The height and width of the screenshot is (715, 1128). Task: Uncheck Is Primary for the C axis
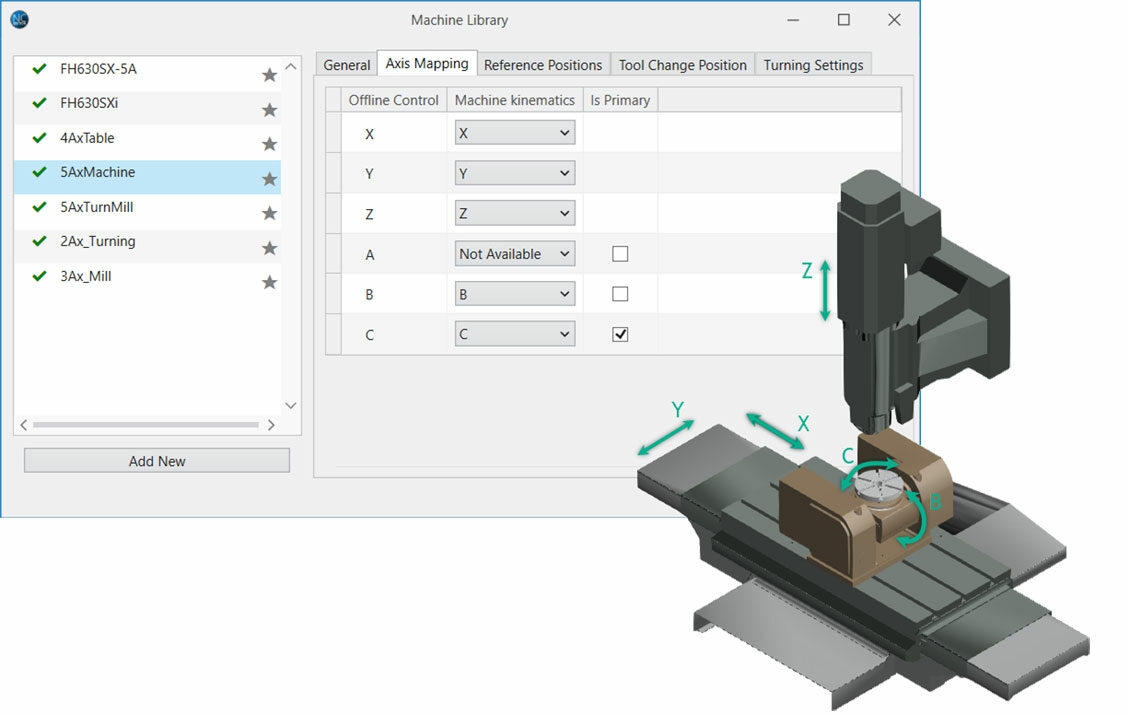tap(620, 335)
